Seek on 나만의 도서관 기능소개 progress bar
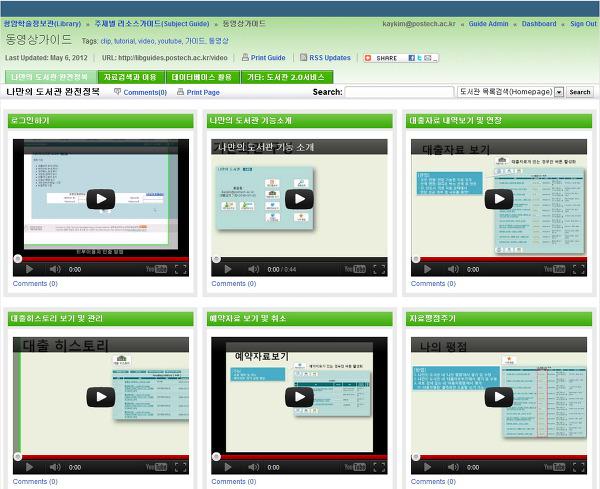Screen dimensions: 600x489 pos(299,259)
